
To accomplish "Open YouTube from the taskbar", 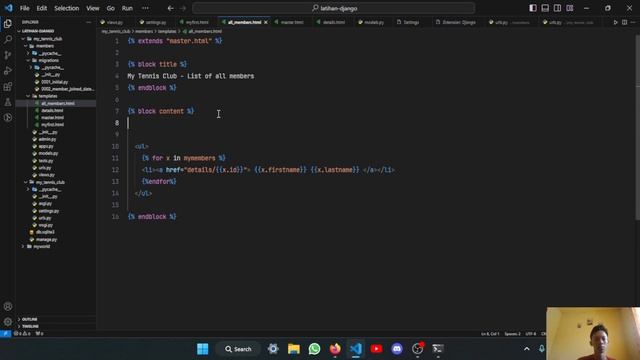I will pos(376,349).
